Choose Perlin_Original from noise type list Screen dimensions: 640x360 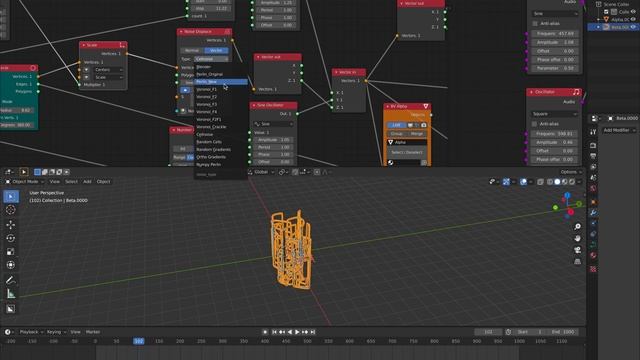click(x=221, y=74)
